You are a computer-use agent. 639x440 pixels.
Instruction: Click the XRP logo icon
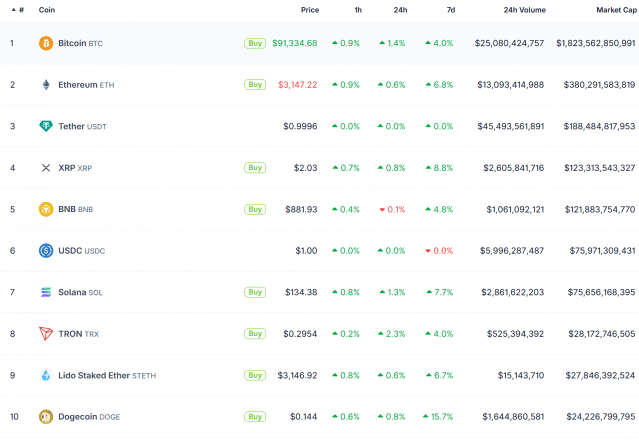45,168
